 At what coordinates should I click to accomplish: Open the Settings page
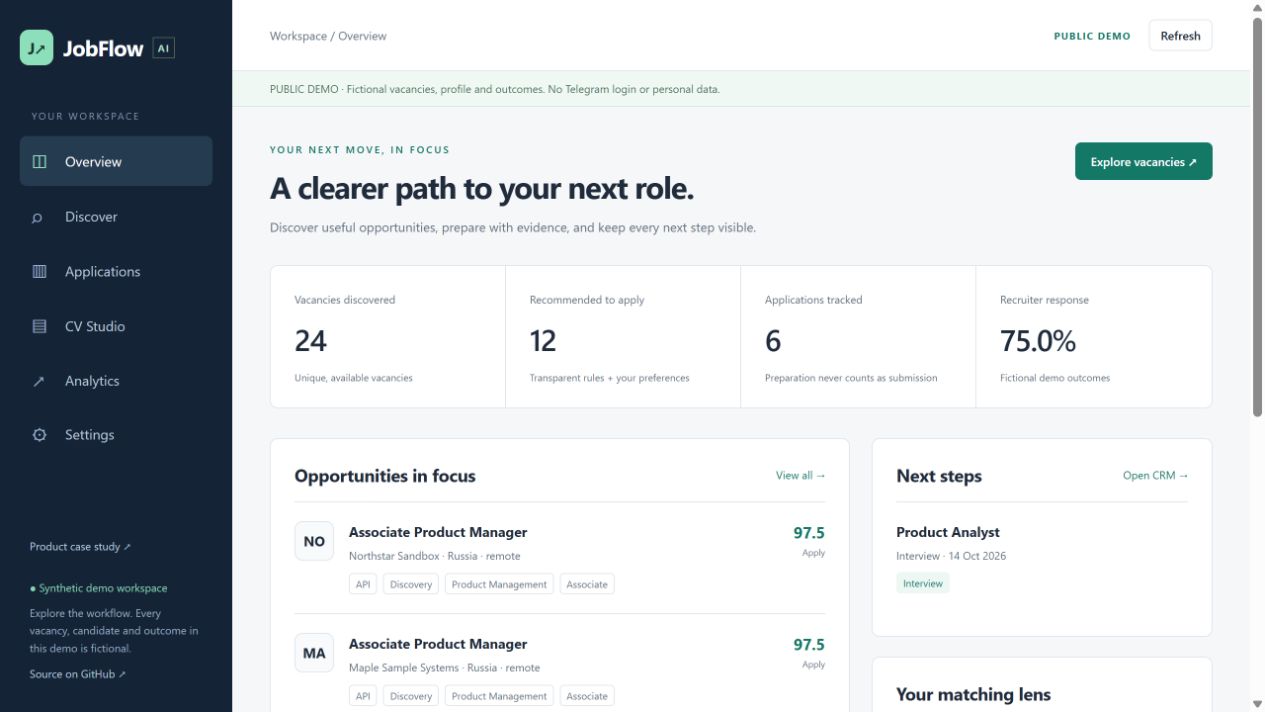click(x=116, y=435)
